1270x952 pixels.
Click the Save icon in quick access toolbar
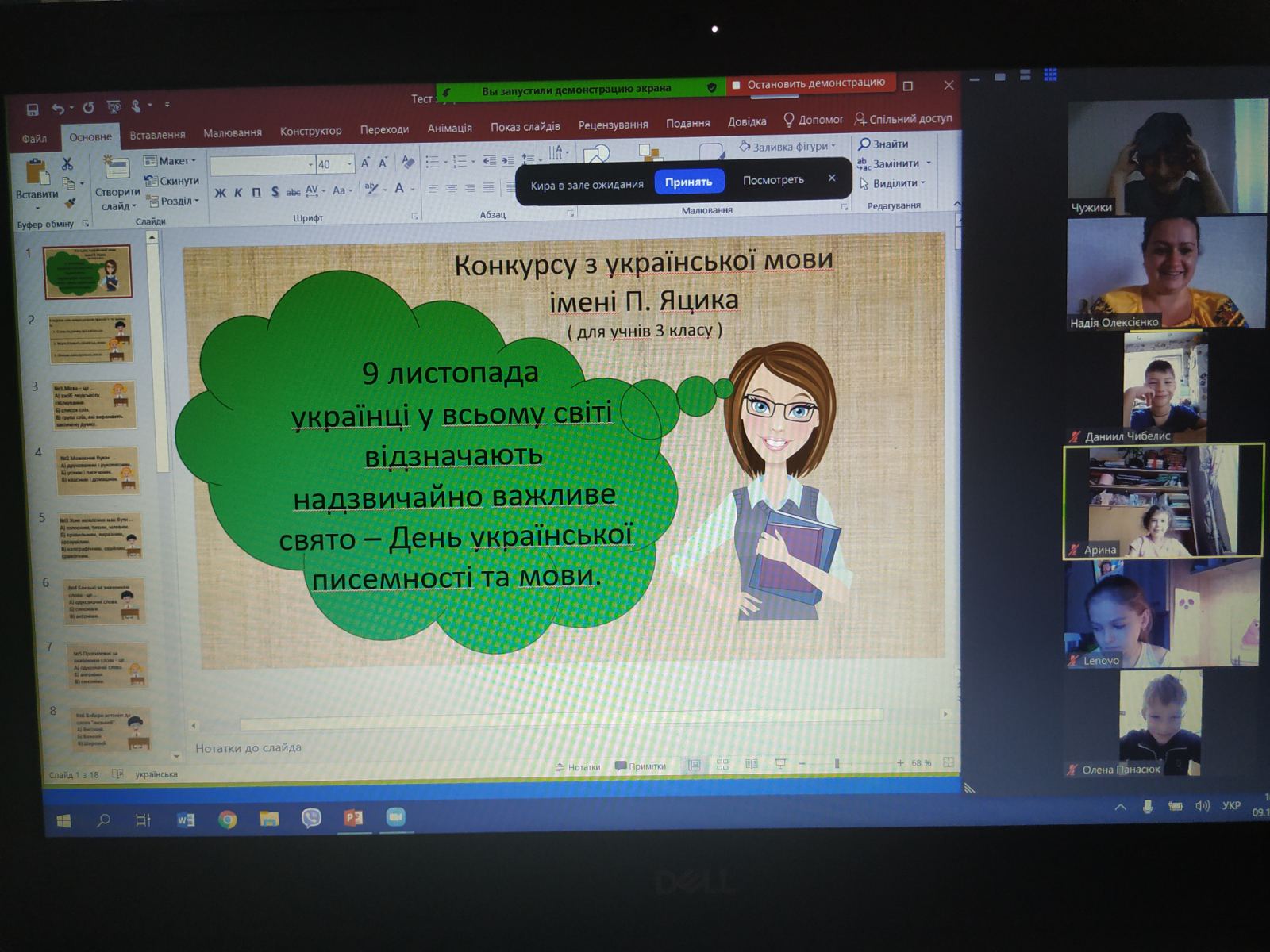click(x=33, y=109)
